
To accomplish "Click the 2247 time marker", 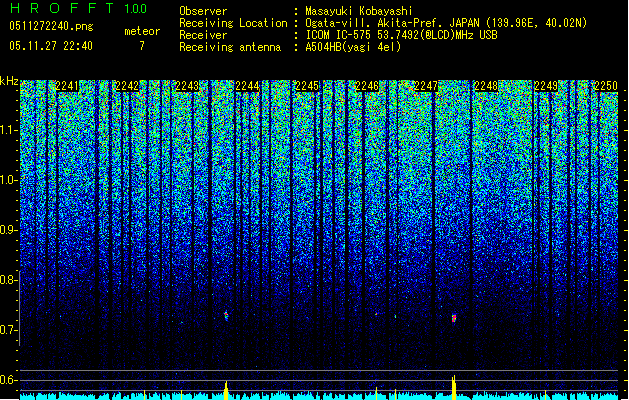I will tap(426, 86).
